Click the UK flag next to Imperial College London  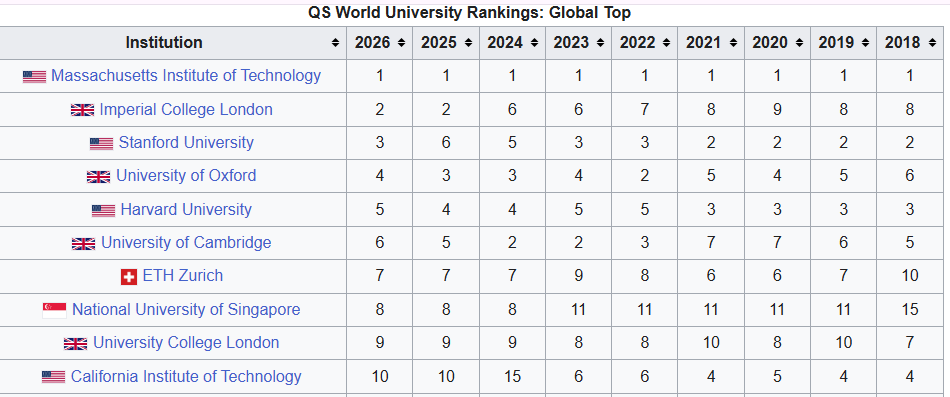[x=82, y=110]
